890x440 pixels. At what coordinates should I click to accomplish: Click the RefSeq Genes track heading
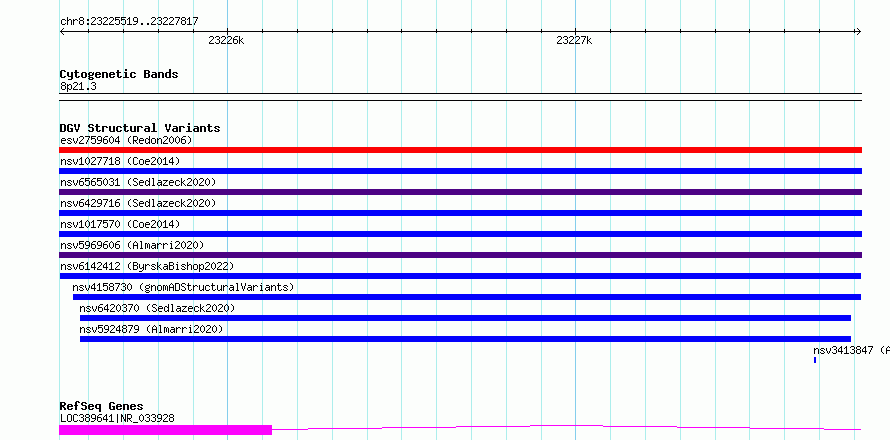(x=102, y=406)
